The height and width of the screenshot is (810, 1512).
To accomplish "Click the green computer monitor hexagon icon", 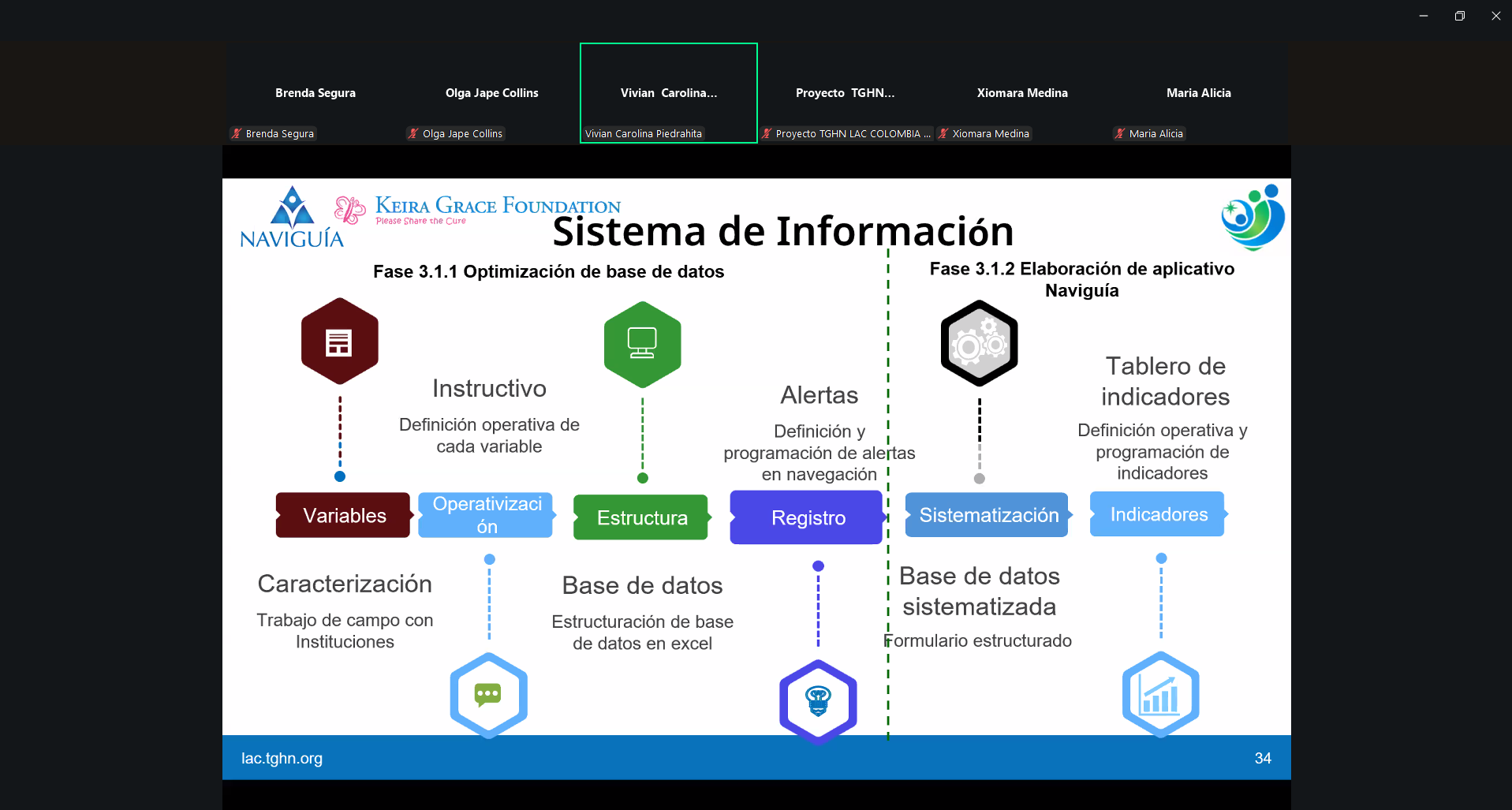I will (642, 345).
